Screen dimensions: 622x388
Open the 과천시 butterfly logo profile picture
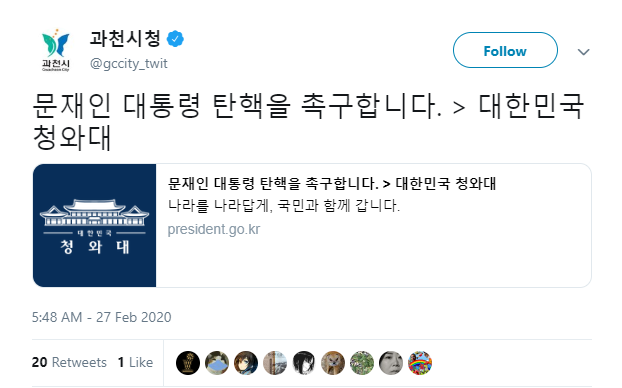pos(56,50)
